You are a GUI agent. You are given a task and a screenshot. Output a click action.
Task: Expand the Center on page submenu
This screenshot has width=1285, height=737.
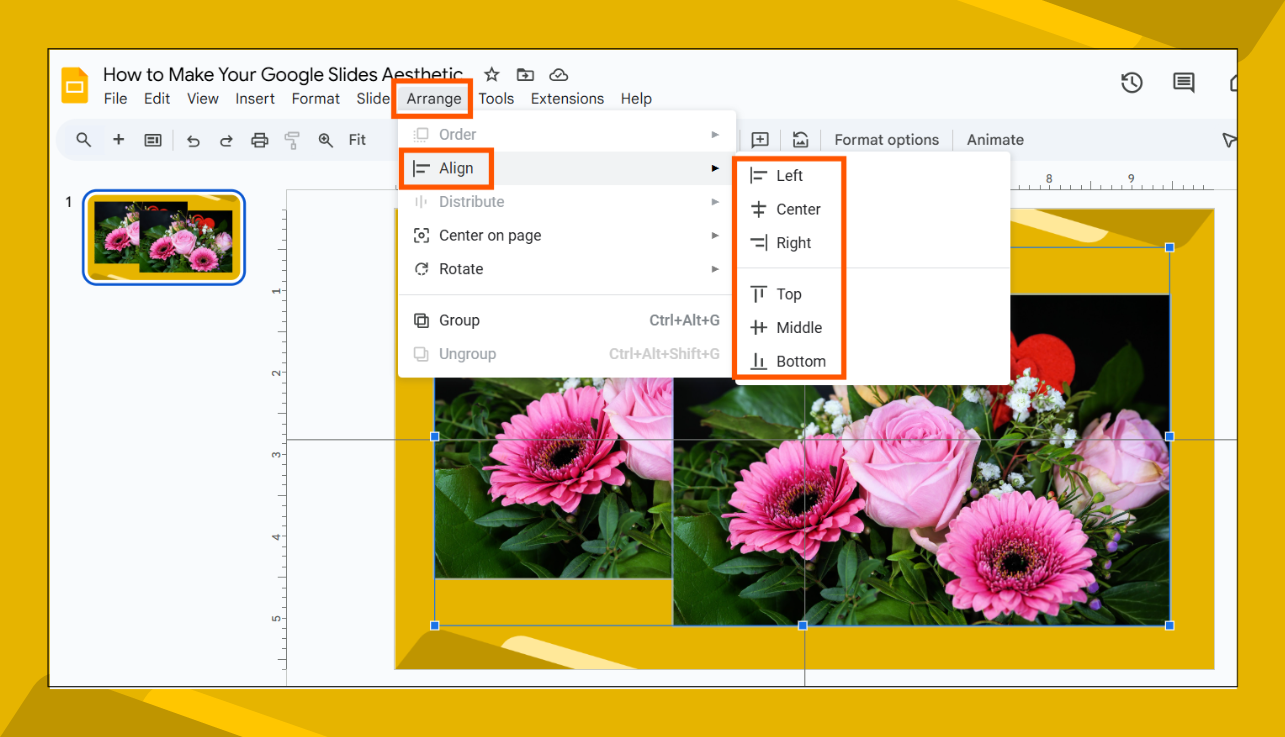[490, 235]
